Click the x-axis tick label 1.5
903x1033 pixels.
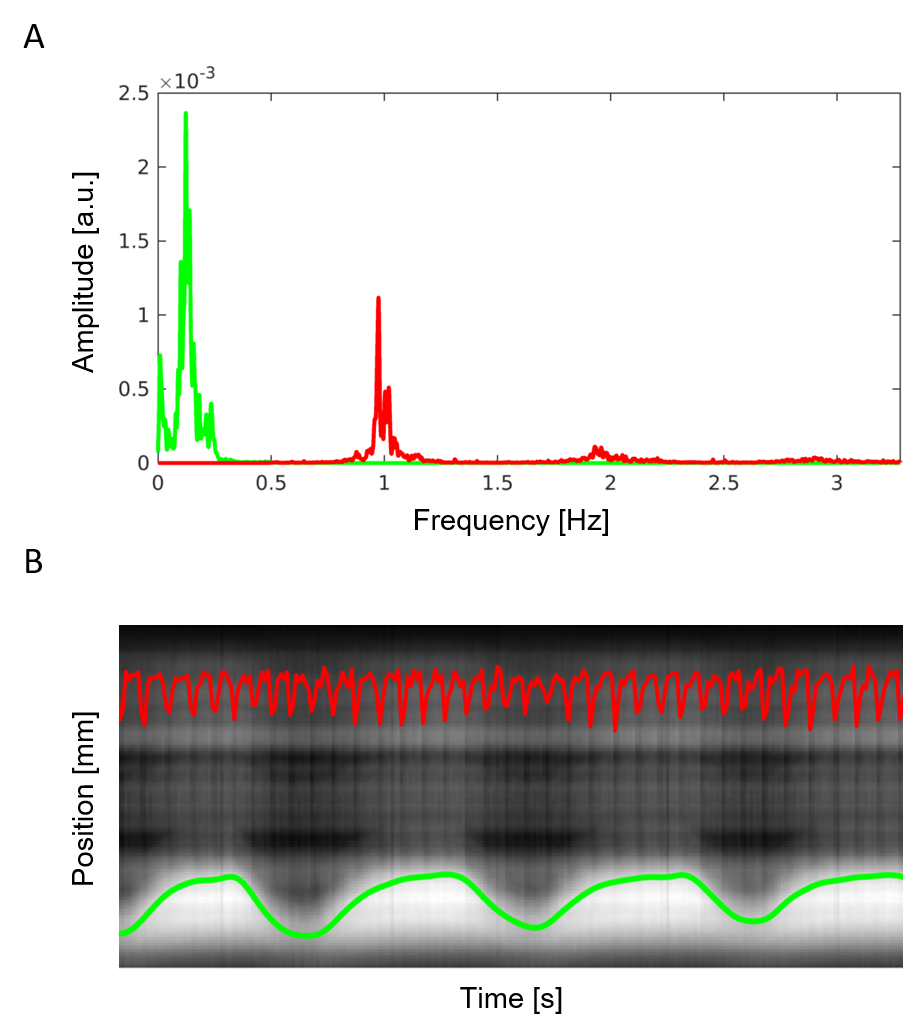497,483
